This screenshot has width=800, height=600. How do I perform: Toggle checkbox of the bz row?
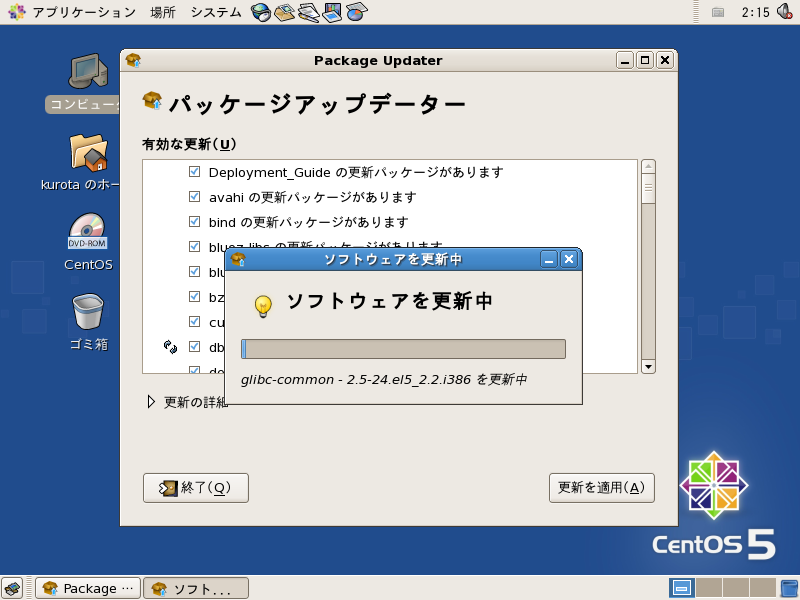pos(194,296)
